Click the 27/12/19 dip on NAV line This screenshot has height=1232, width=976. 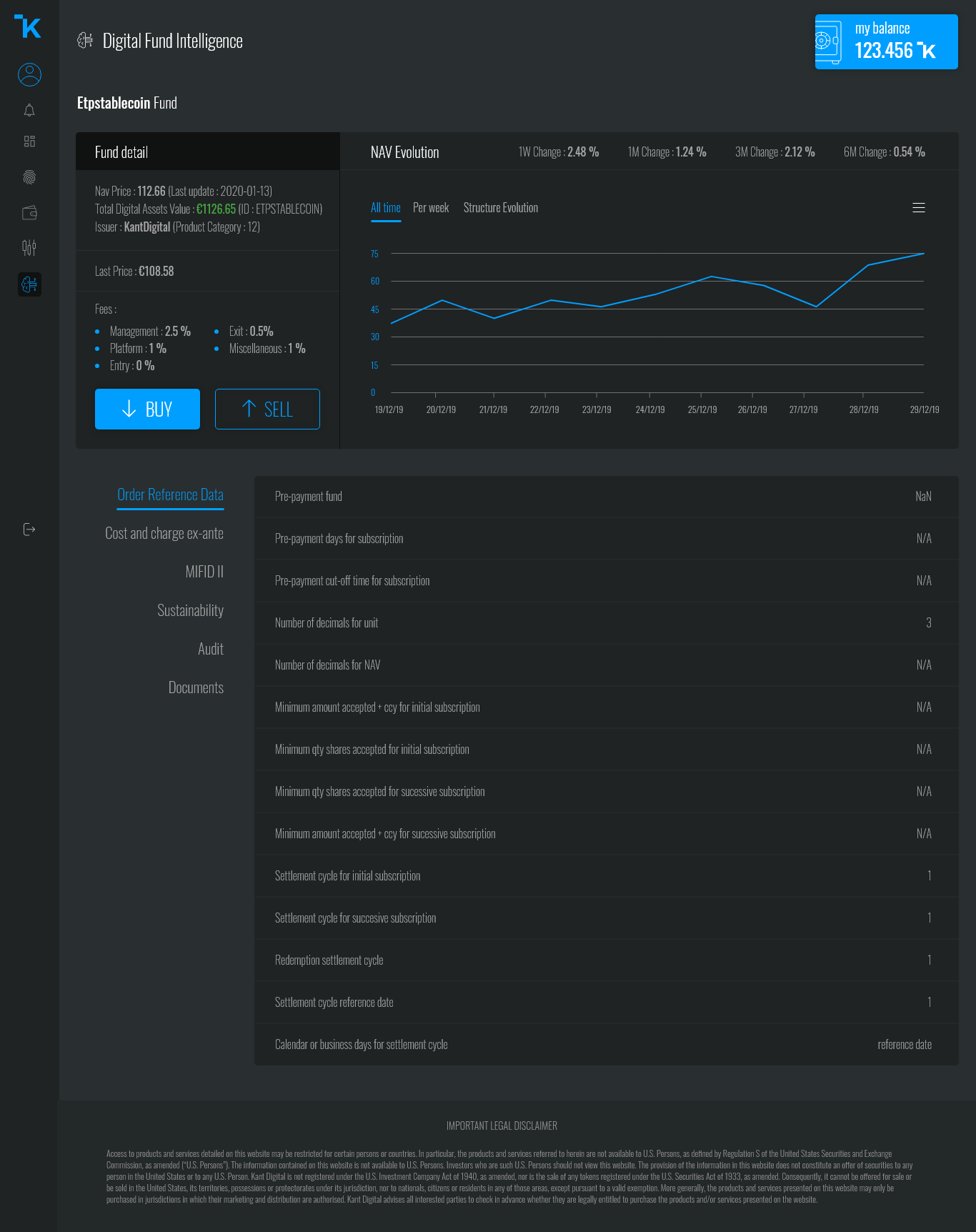click(816, 307)
